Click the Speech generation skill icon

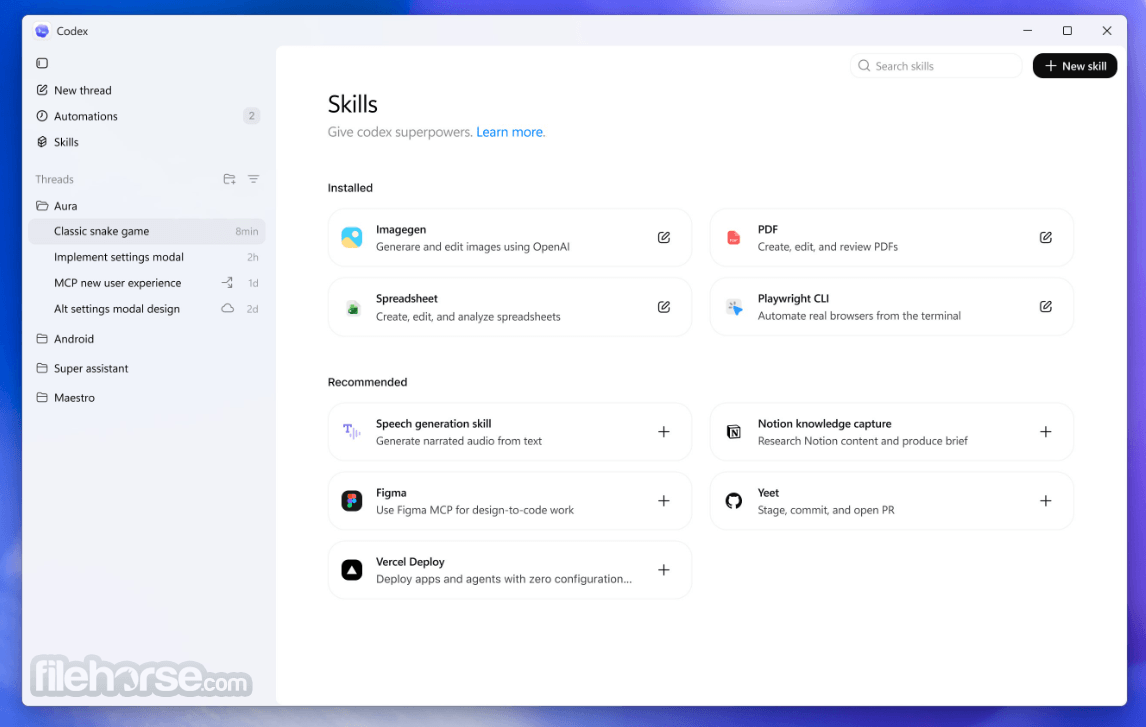352,432
